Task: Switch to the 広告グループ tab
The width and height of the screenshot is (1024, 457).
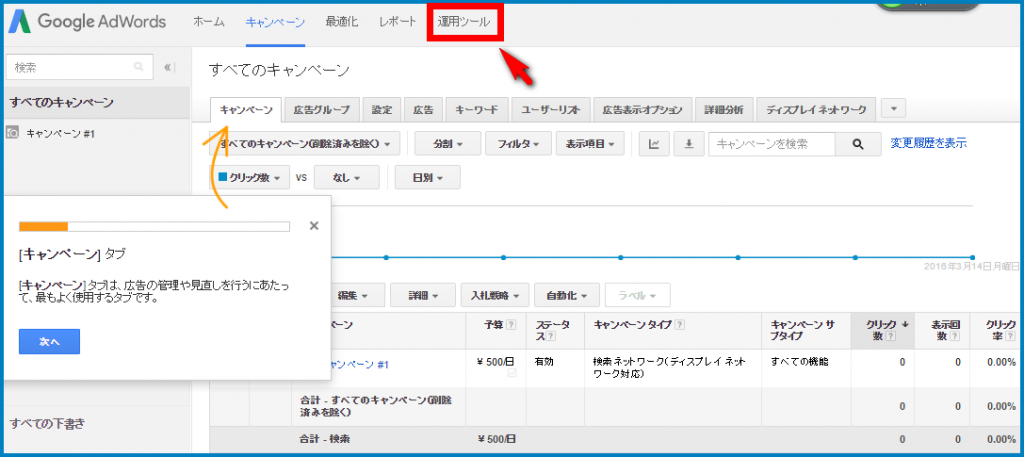Action: [322, 110]
